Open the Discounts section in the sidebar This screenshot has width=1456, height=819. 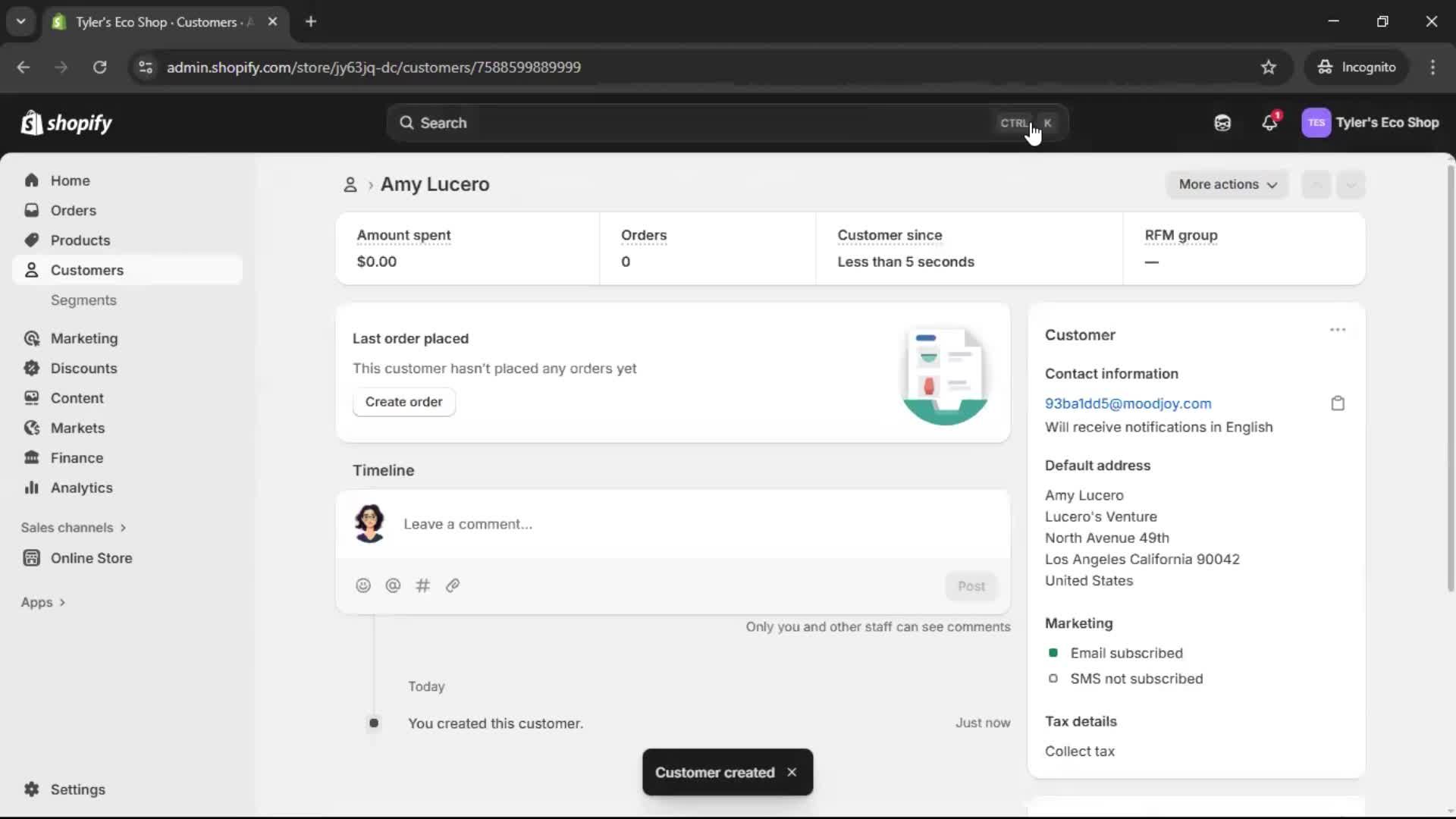point(83,368)
